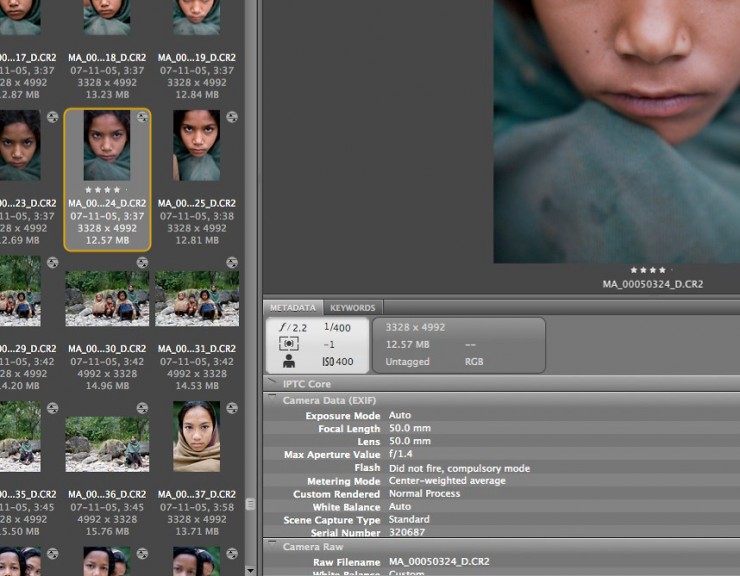Screen dimensions: 740x576
Task: Select the MA_00...19_D.CR2 thumbnail image
Action: [196, 17]
